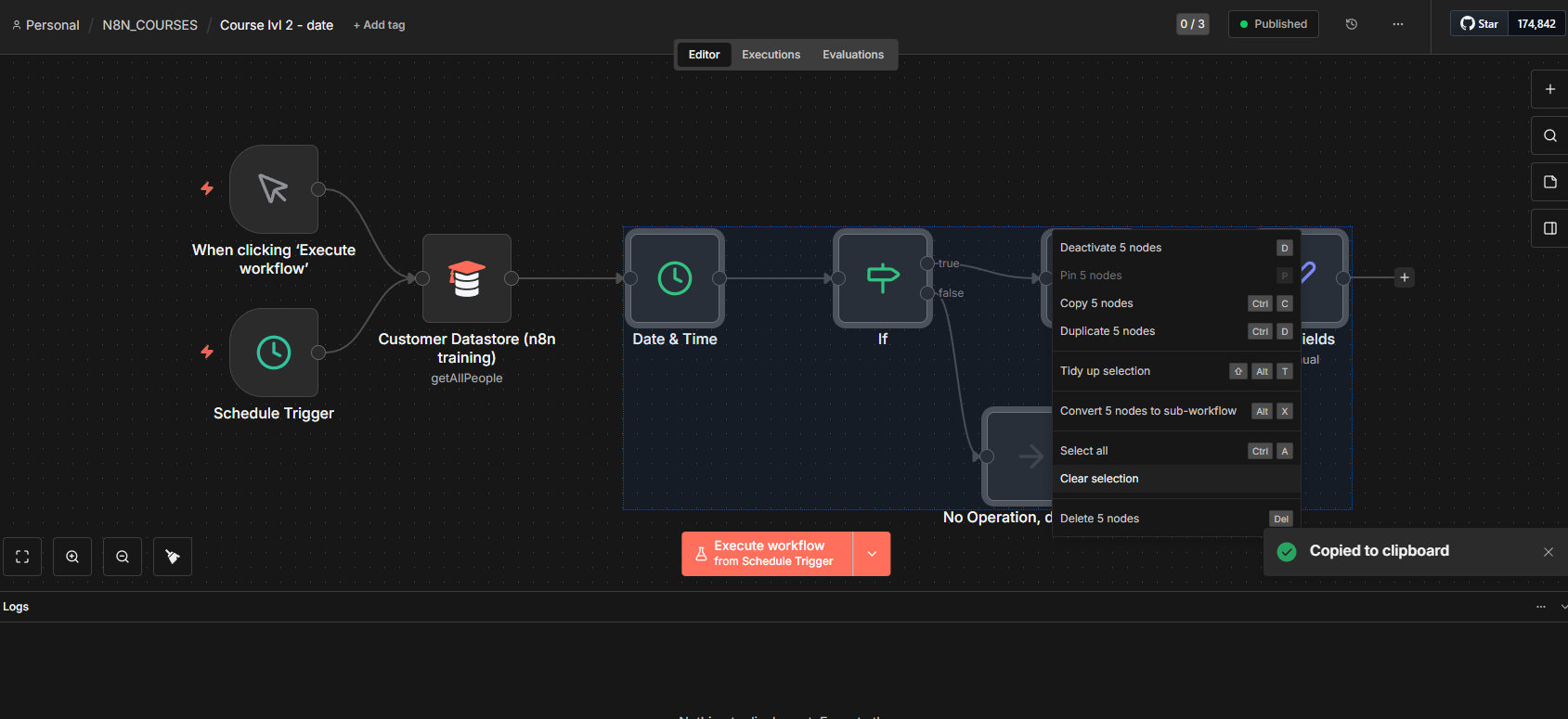Expand the Execute workflow trigger dropdown

[872, 554]
